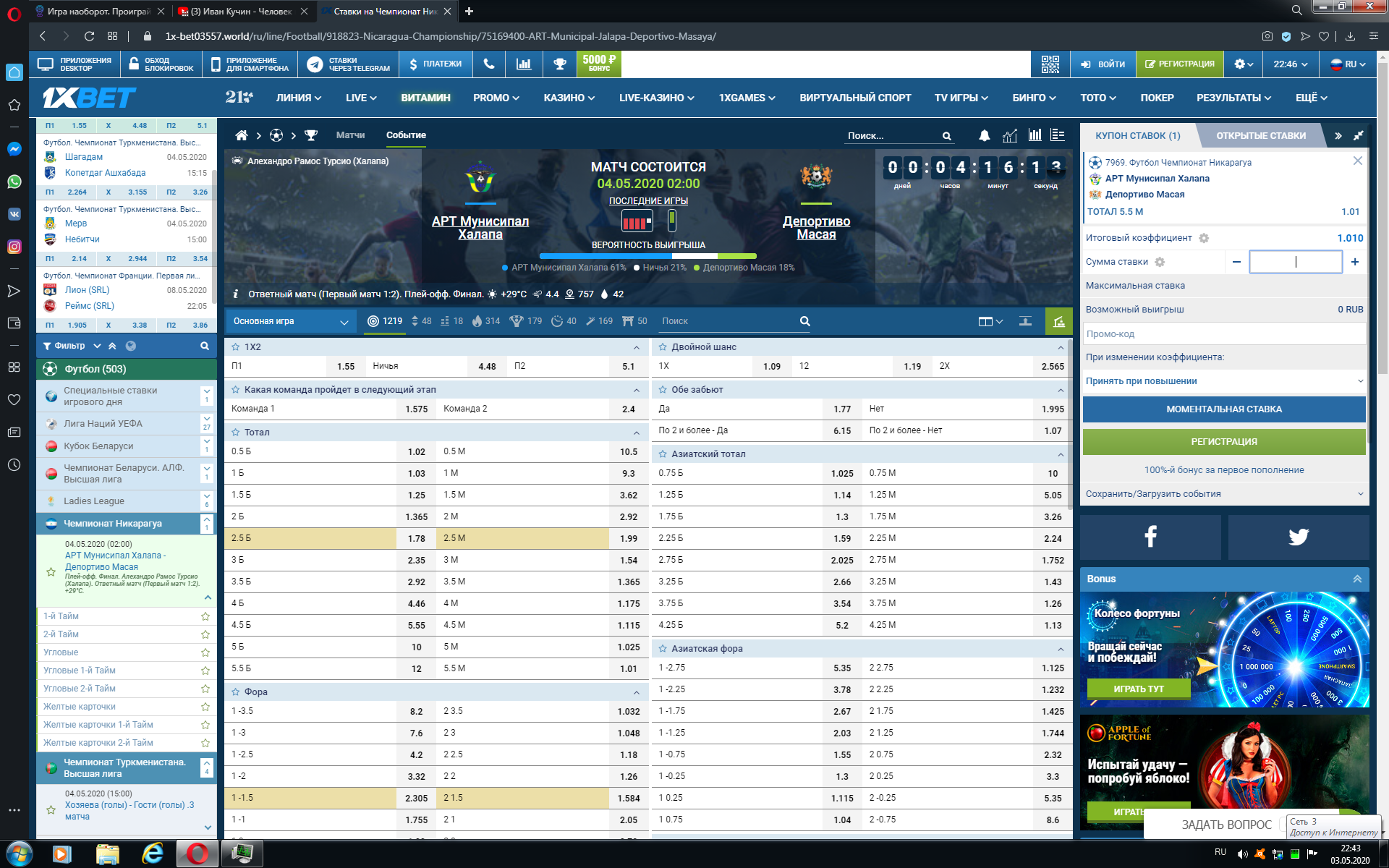
Task: Click the Windows Start button
Action: pos(19,854)
